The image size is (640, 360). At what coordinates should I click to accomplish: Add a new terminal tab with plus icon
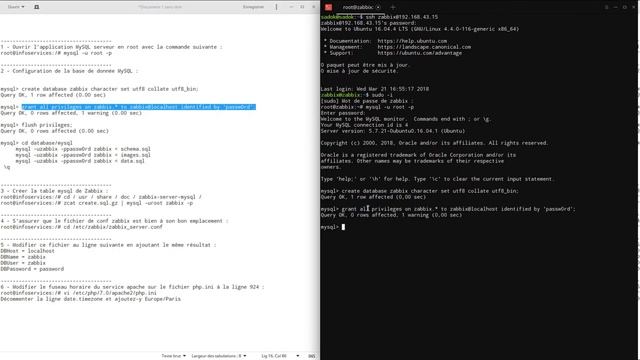(x=393, y=7)
